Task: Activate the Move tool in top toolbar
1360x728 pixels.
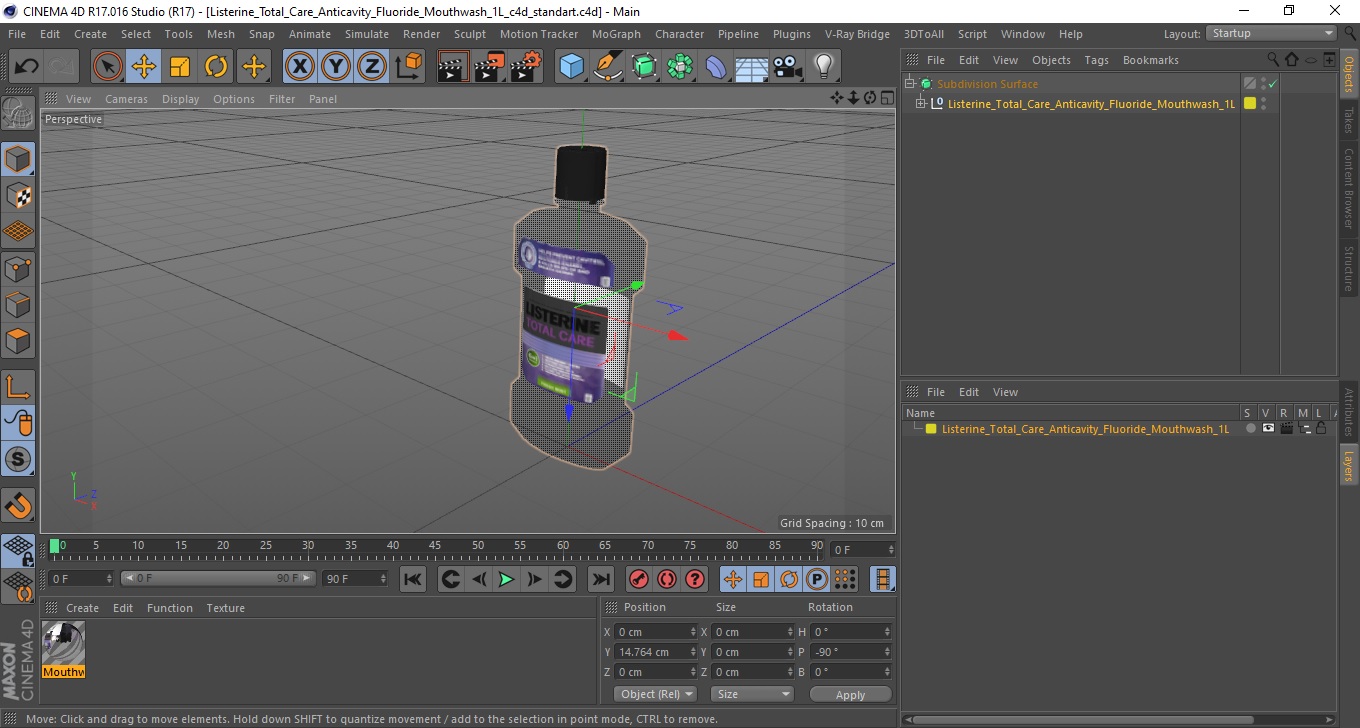Action: click(144, 67)
